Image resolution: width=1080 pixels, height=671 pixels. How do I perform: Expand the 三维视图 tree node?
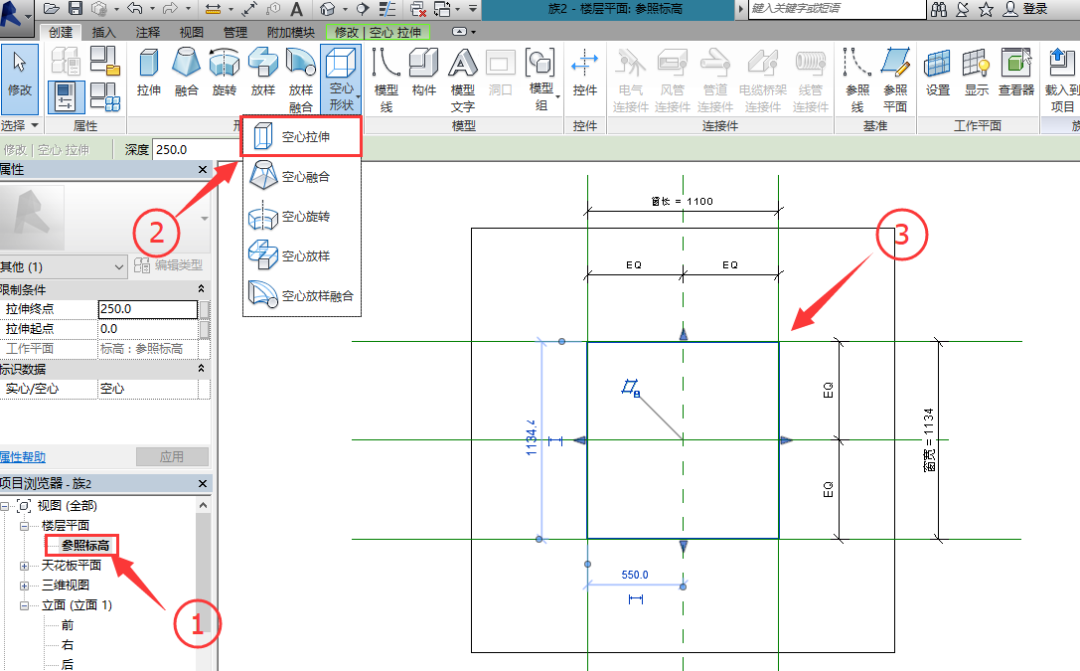point(24,586)
